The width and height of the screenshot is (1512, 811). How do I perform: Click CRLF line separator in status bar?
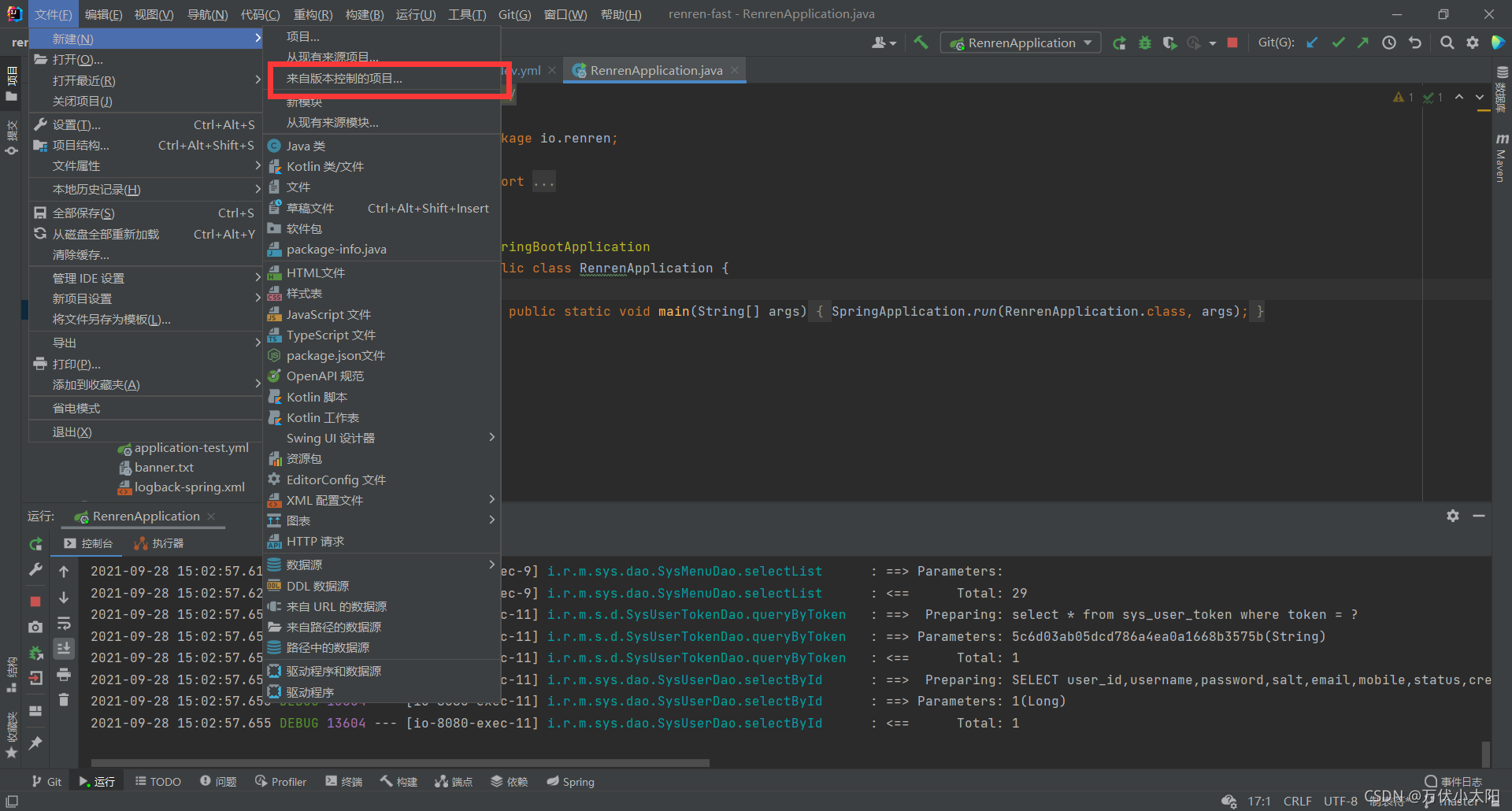(x=1297, y=801)
